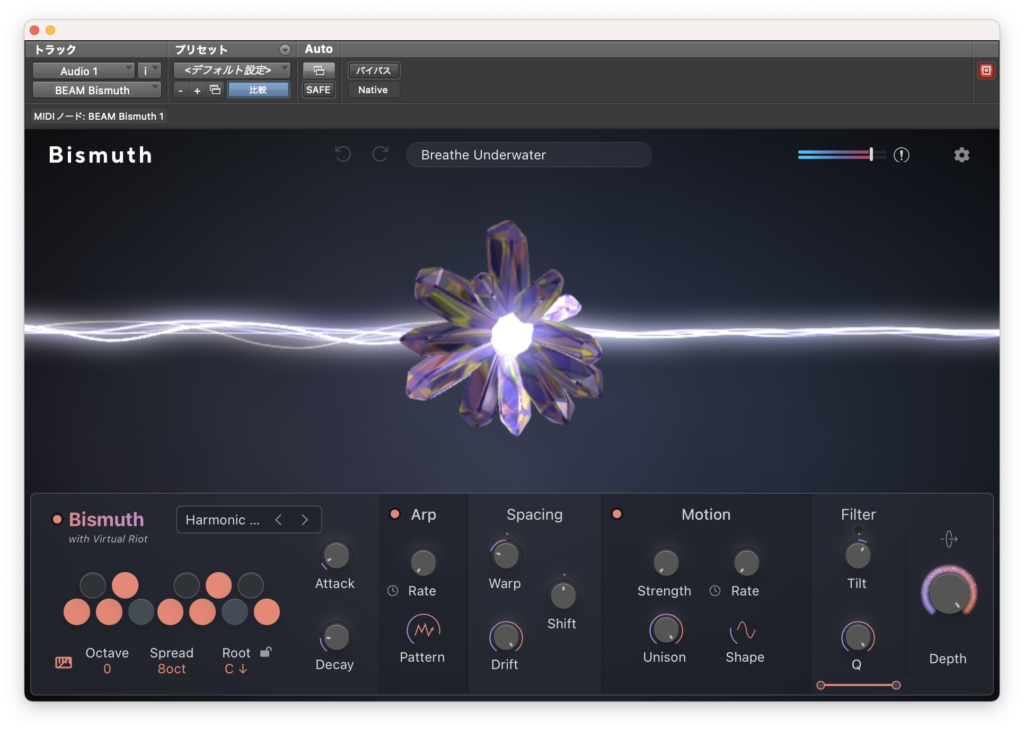The image size is (1024, 730).
Task: Change the Octave 0 value
Action: [107, 669]
